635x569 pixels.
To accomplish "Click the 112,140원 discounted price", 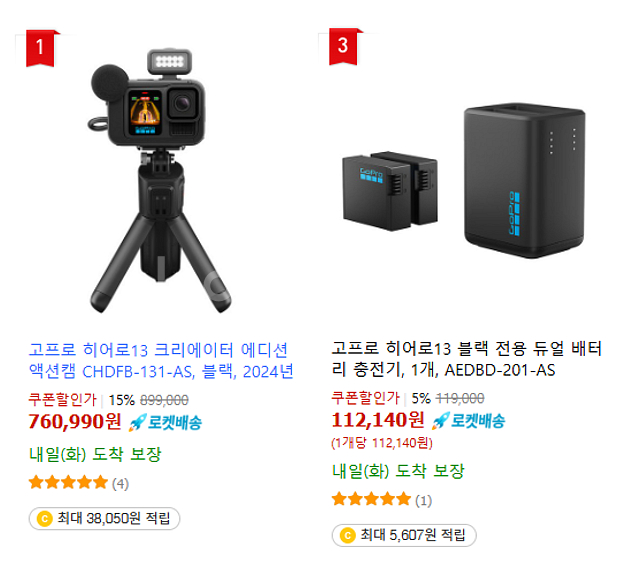I will coord(378,420).
